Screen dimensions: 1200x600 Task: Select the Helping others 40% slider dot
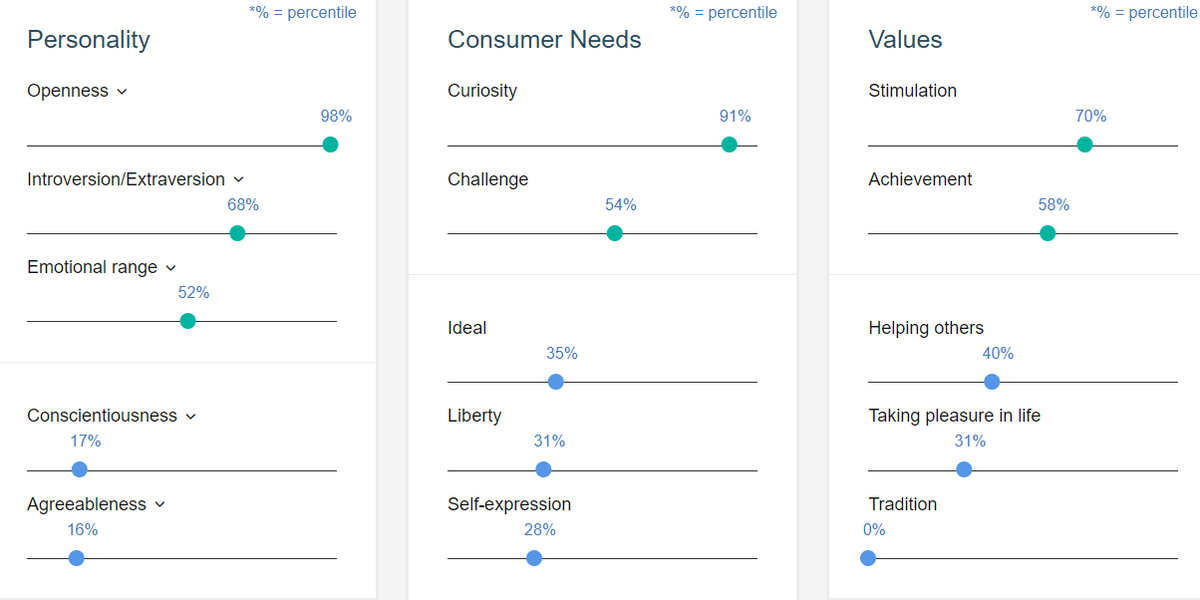(x=992, y=381)
